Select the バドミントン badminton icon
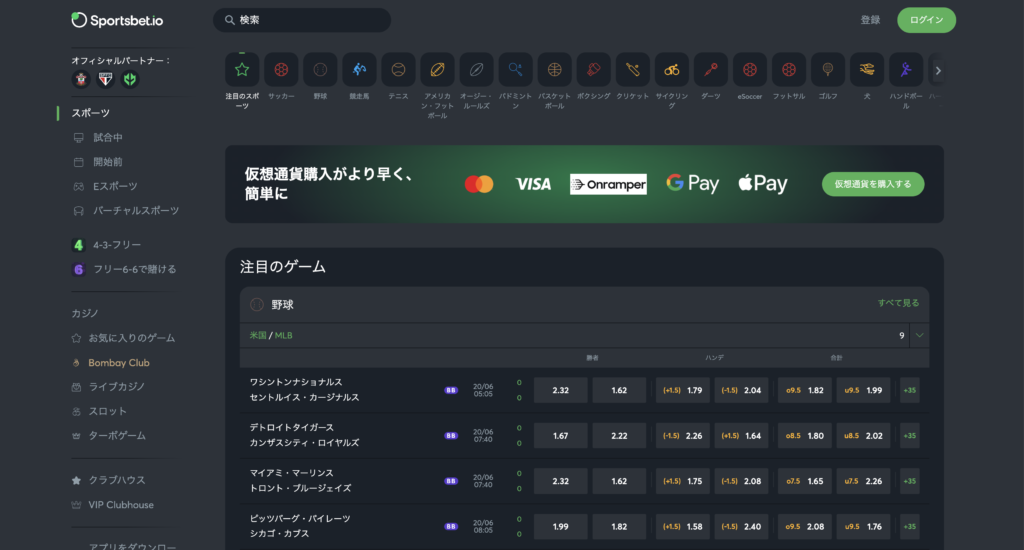 pyautogui.click(x=515, y=69)
